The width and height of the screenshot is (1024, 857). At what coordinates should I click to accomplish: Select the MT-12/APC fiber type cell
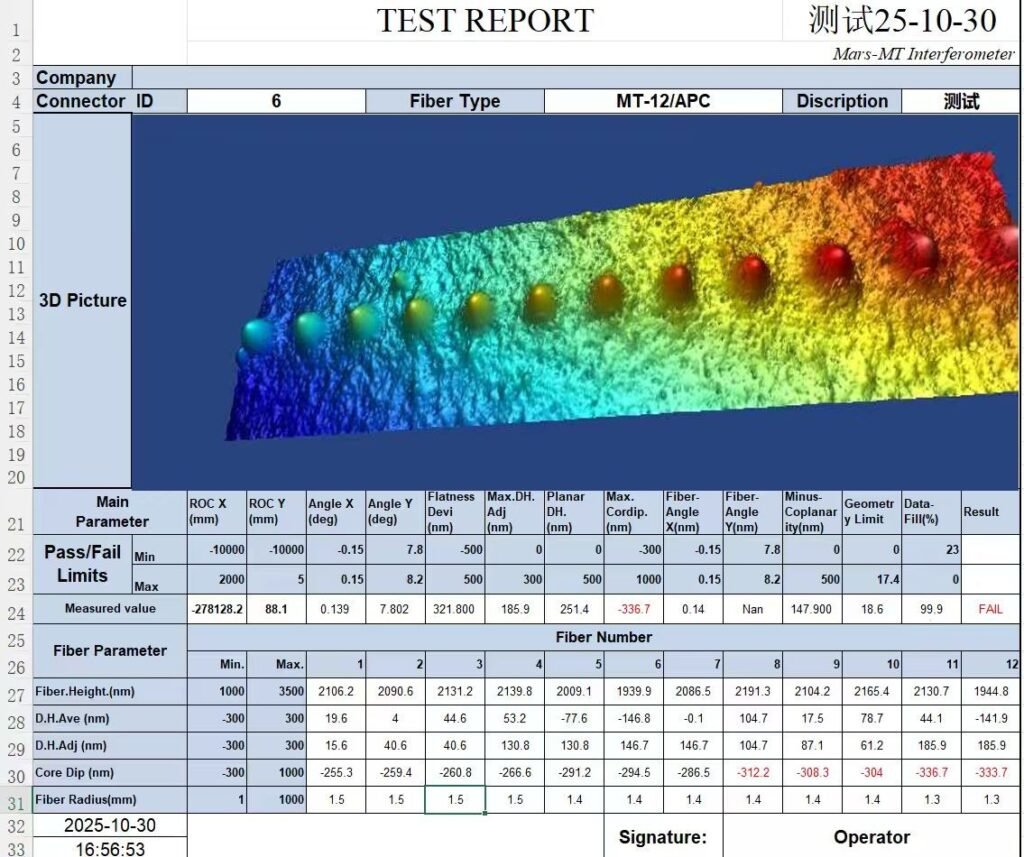point(662,101)
